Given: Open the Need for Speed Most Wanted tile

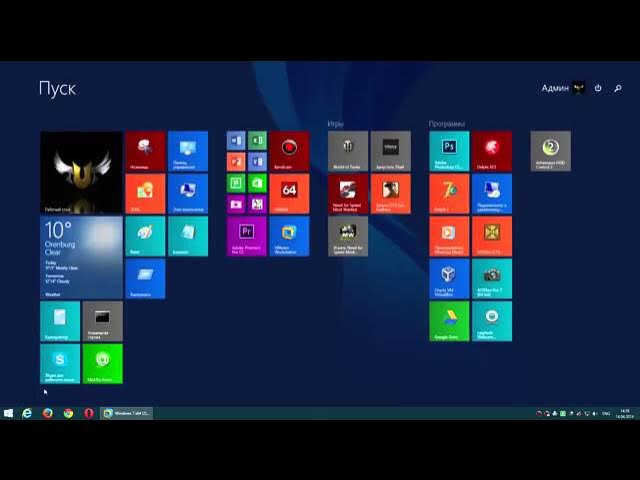Looking at the screenshot, I should tap(348, 193).
